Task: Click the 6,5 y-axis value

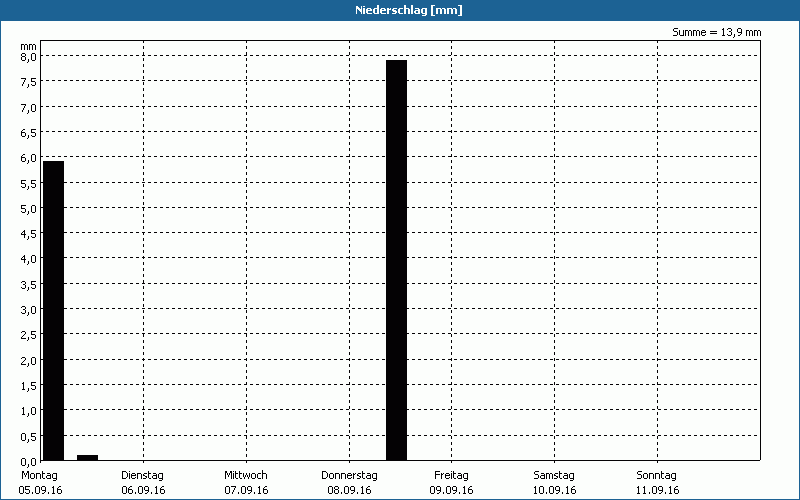Action: [29, 133]
